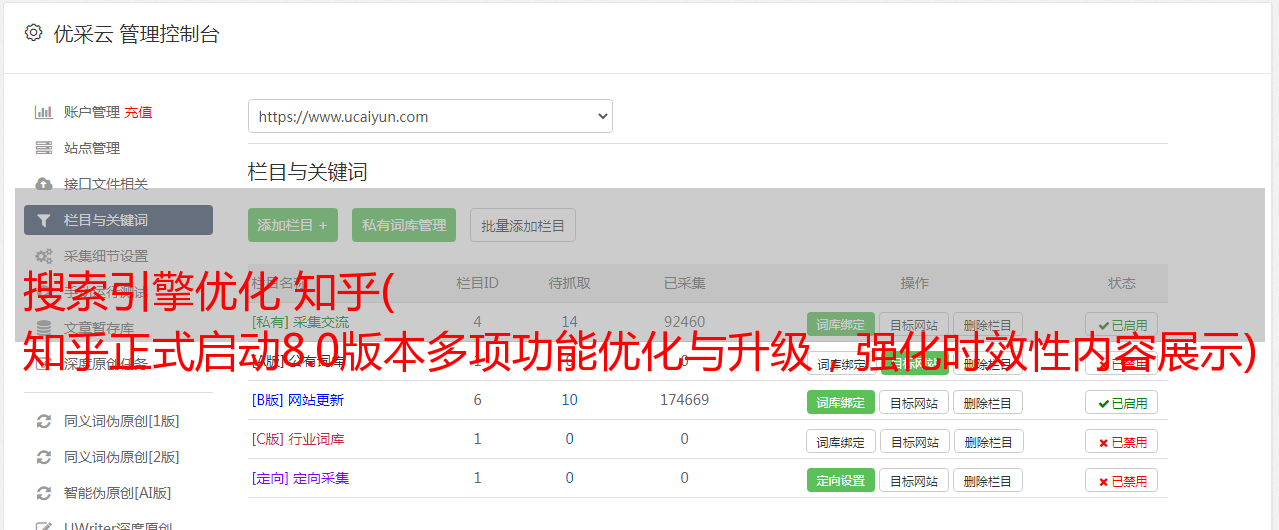The image size is (1279, 530).
Task: Click 目标网站 for 定向采集 row
Action: pyautogui.click(x=914, y=480)
